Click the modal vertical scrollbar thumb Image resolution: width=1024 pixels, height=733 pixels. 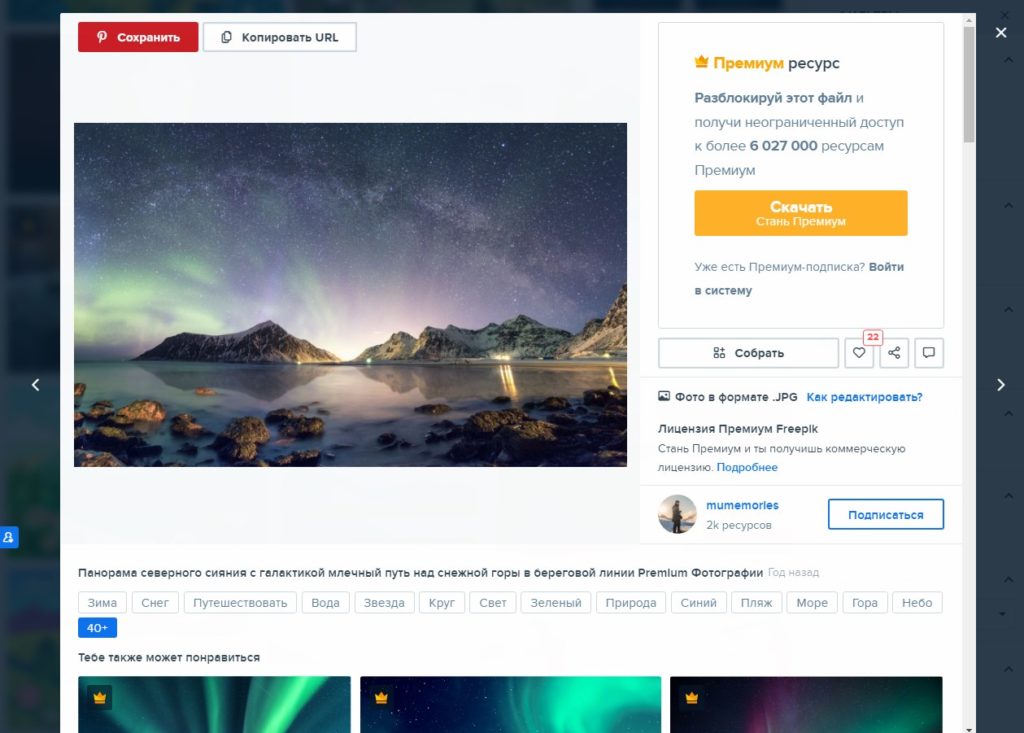(968, 84)
